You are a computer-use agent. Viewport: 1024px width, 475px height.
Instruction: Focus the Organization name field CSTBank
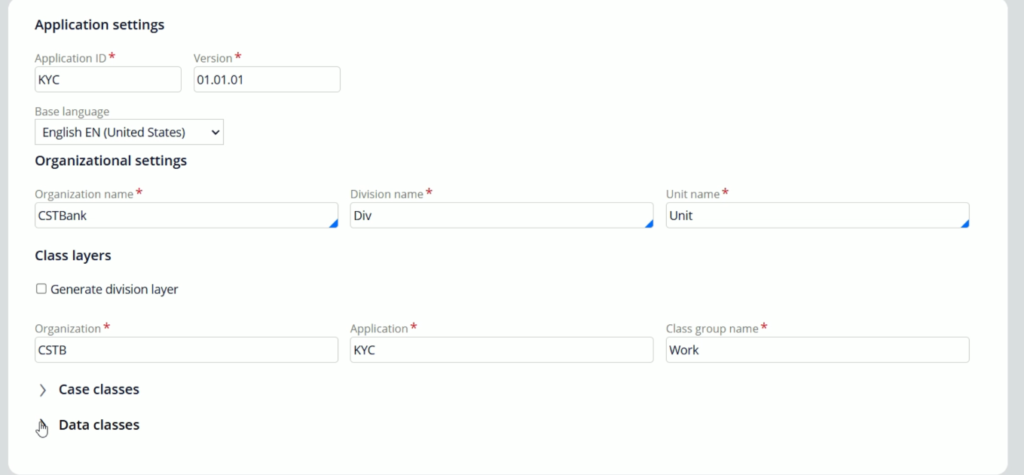(186, 215)
